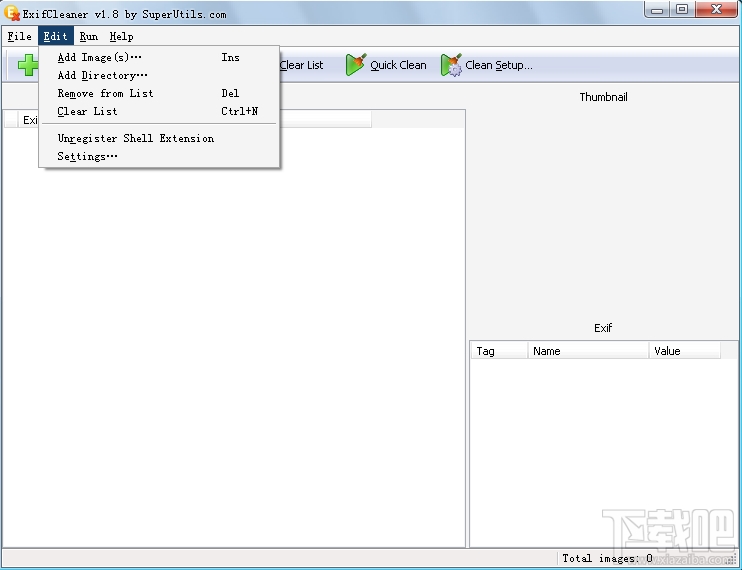Click the Quick Clean toolbar label
Viewport: 742px width, 570px height.
point(398,65)
